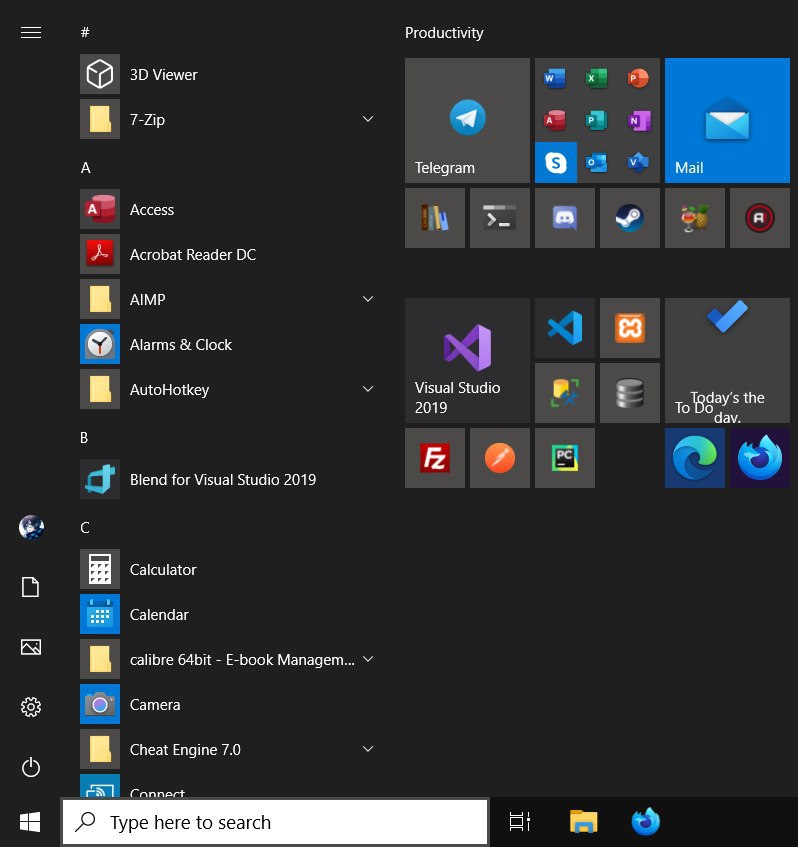
Task: Open the grey database tile
Action: coord(629,393)
